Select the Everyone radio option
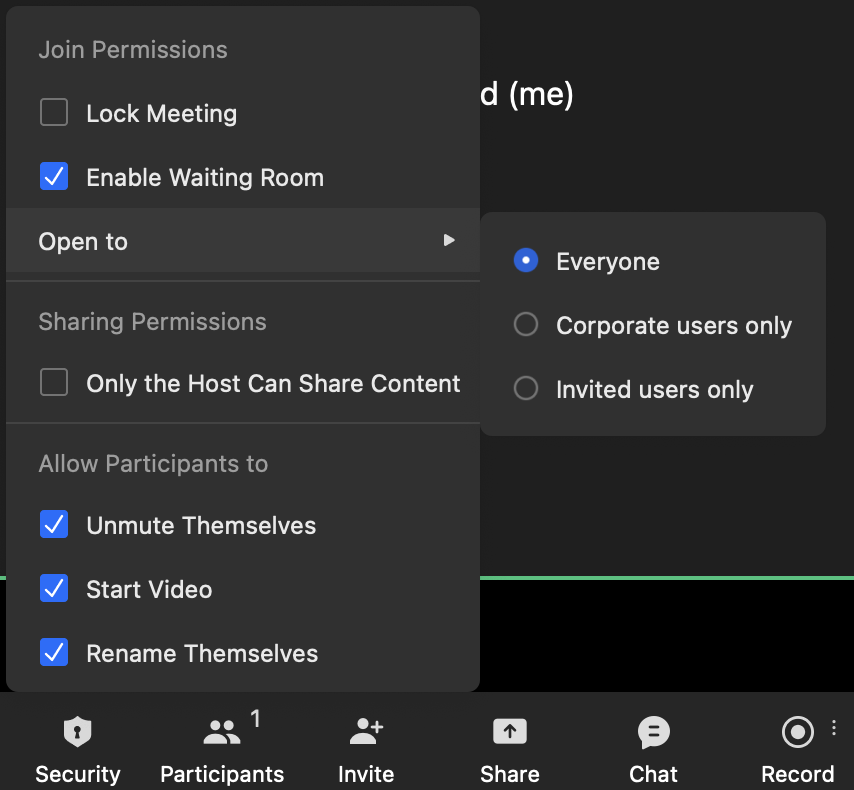 click(x=526, y=261)
